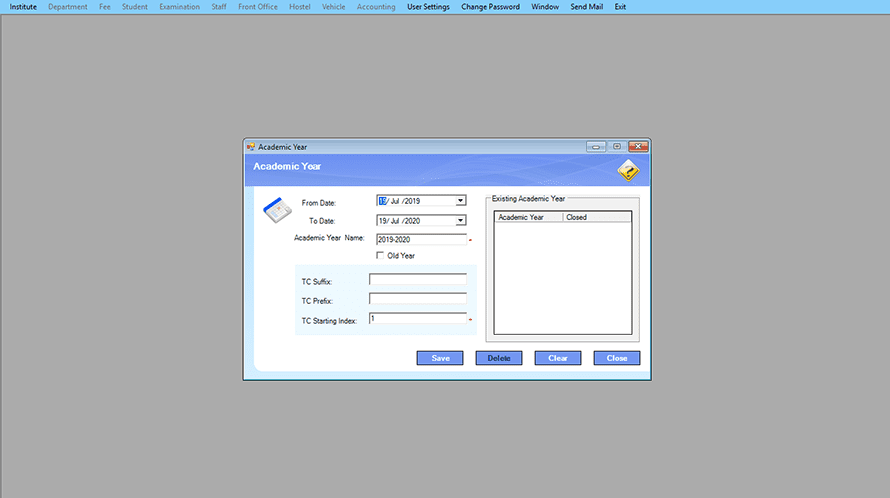
Task: Open the Institute menu
Action: pyautogui.click(x=23, y=7)
